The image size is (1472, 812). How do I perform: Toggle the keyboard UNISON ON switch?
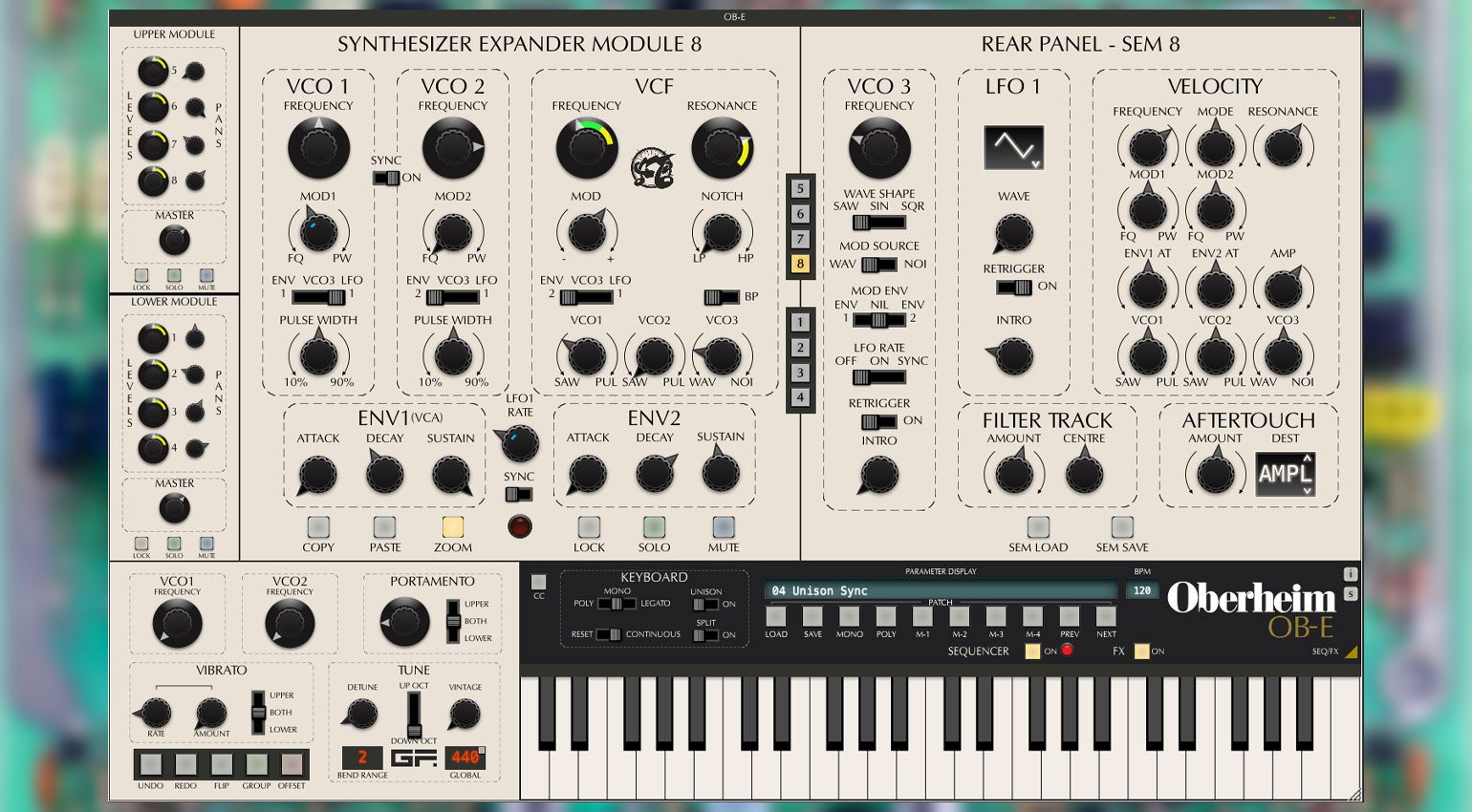point(705,605)
